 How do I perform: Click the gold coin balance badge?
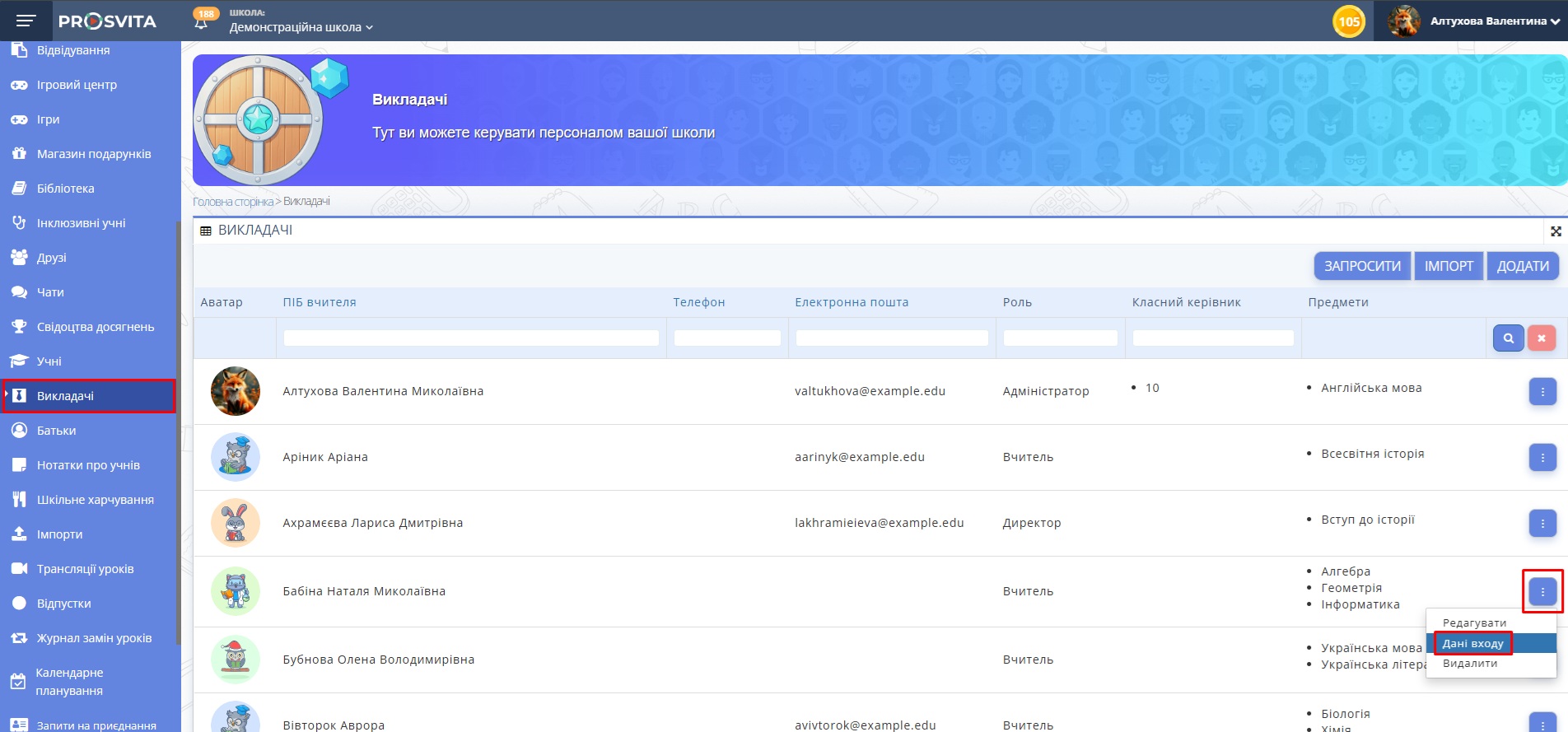click(1348, 21)
